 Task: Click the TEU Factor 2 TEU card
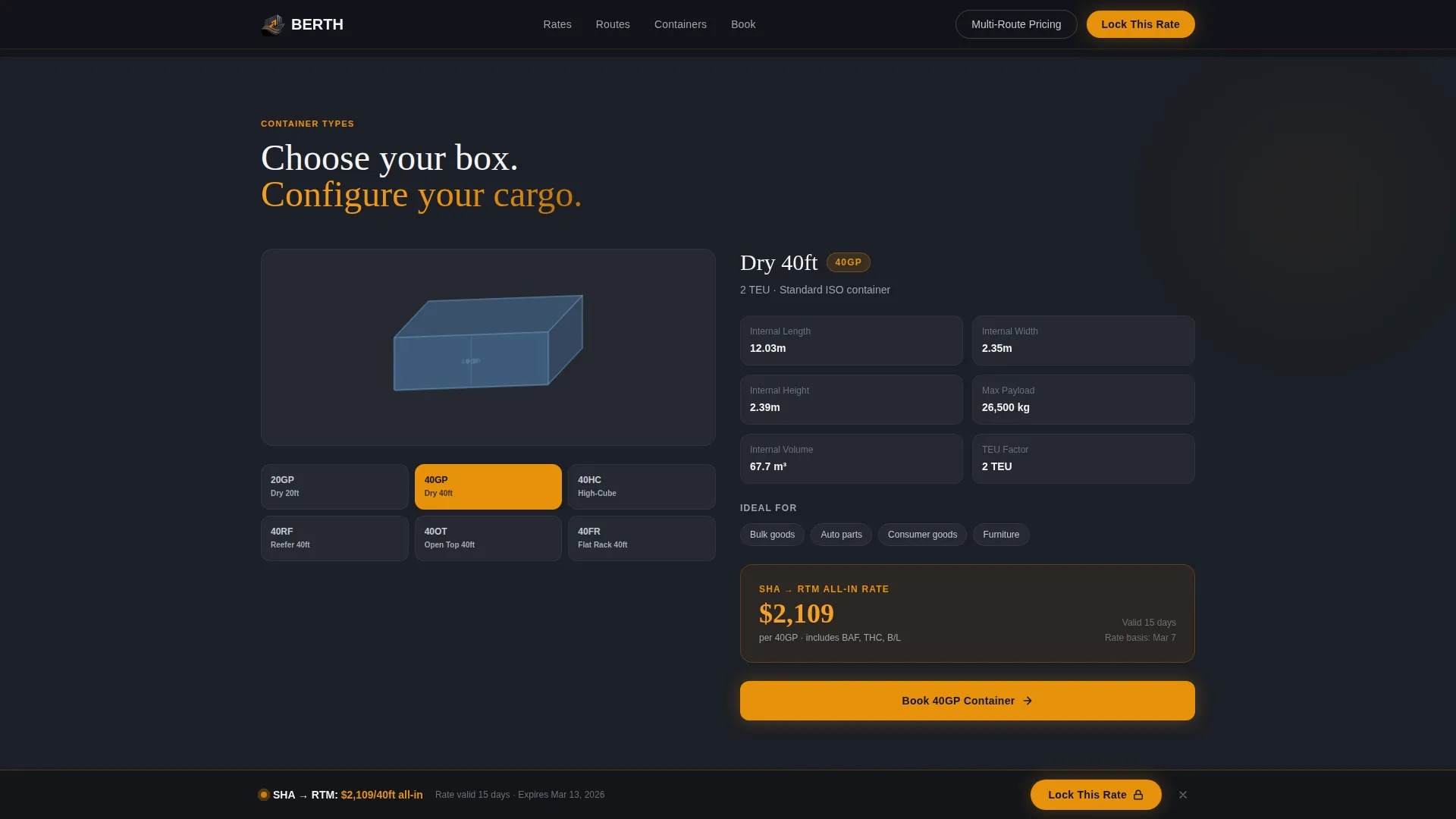(1084, 459)
